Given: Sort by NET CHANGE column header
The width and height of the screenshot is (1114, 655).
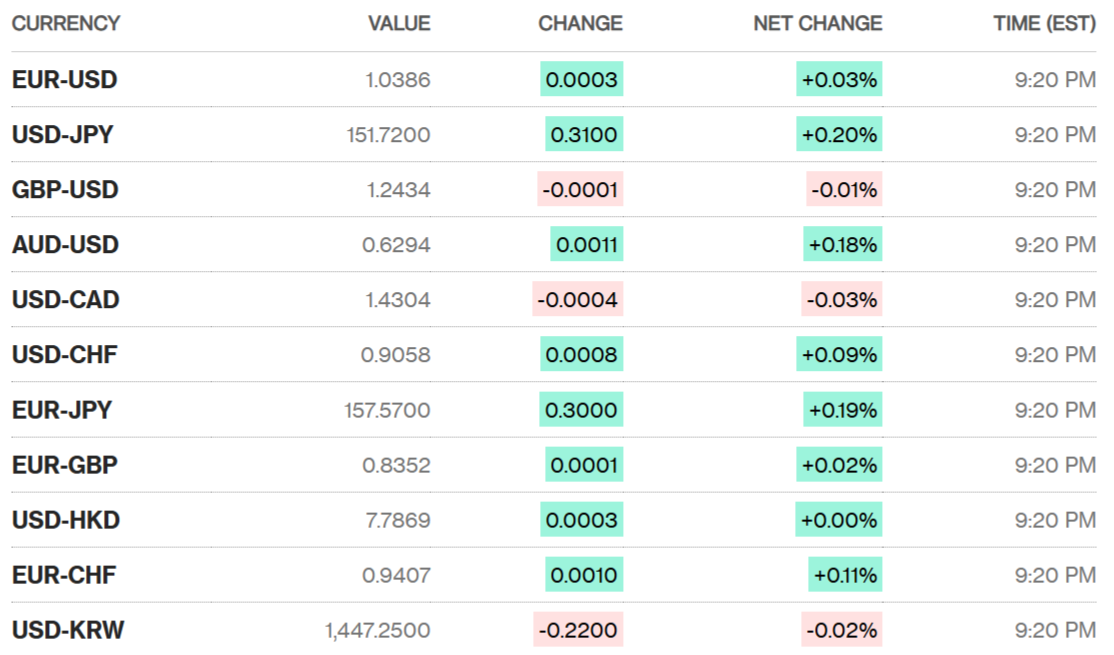Looking at the screenshot, I should coord(817,23).
